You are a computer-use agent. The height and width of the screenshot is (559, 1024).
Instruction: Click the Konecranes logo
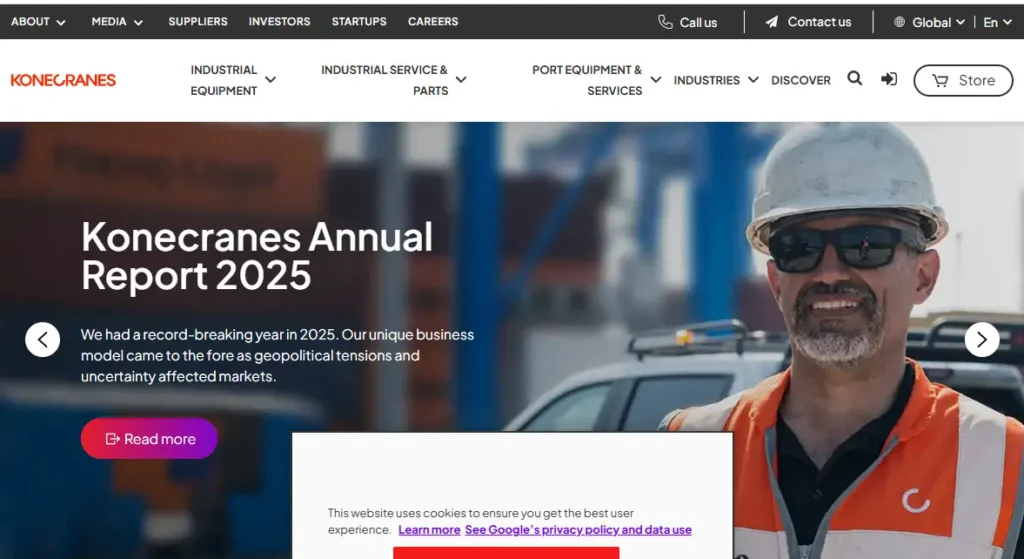point(63,80)
